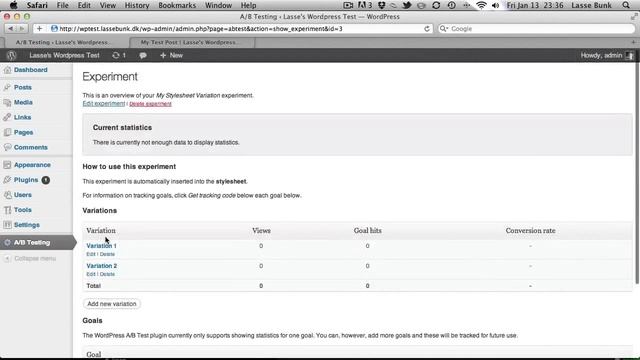This screenshot has height=360, width=640.
Task: Click the updates refresh icon in admin bar
Action: coord(116,56)
